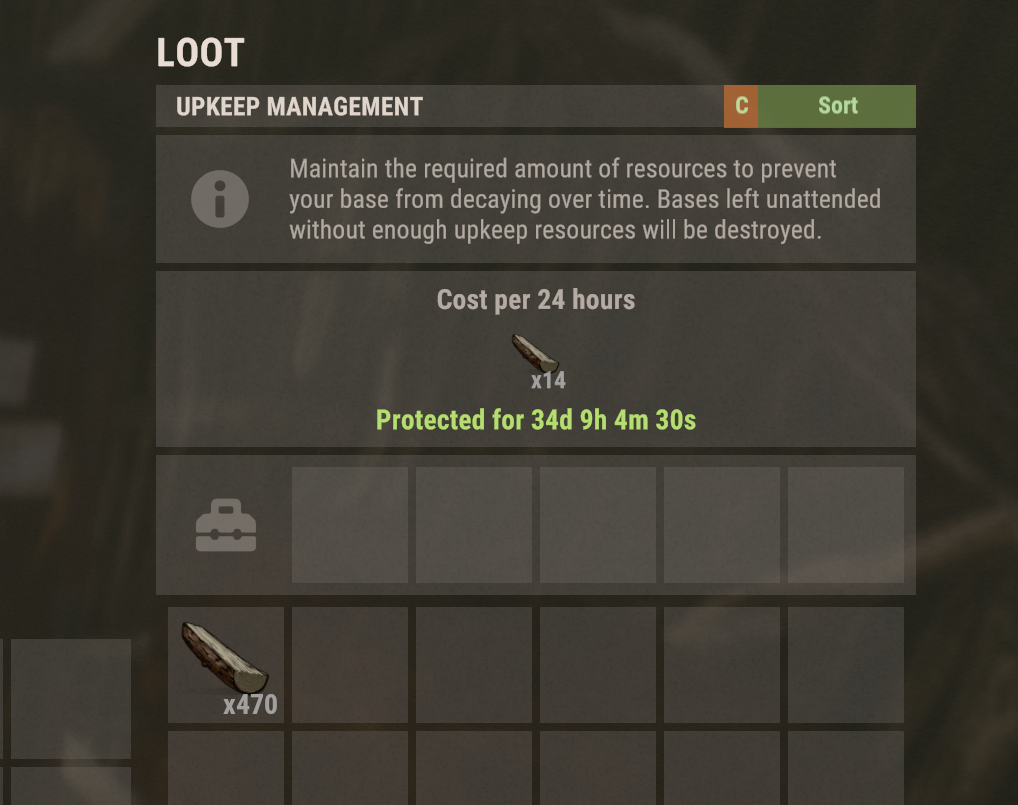Select the inventory slot left of loot panel
1018x805 pixels.
click(x=71, y=699)
